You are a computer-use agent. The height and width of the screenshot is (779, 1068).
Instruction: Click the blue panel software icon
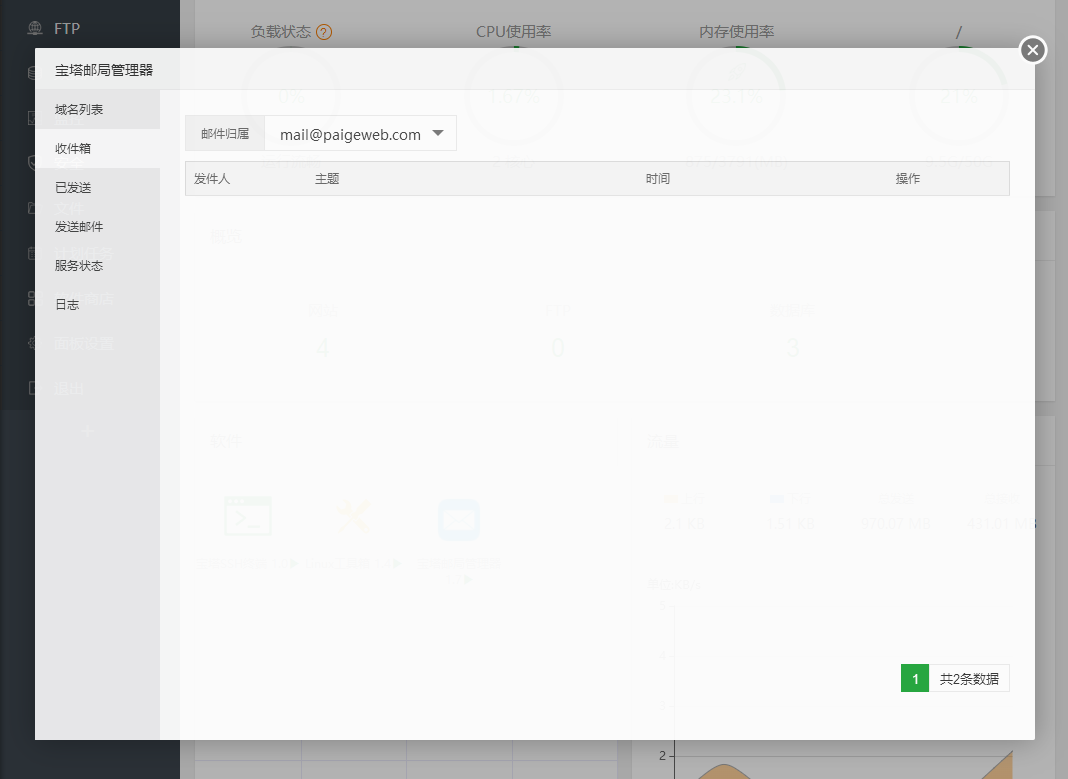click(458, 519)
